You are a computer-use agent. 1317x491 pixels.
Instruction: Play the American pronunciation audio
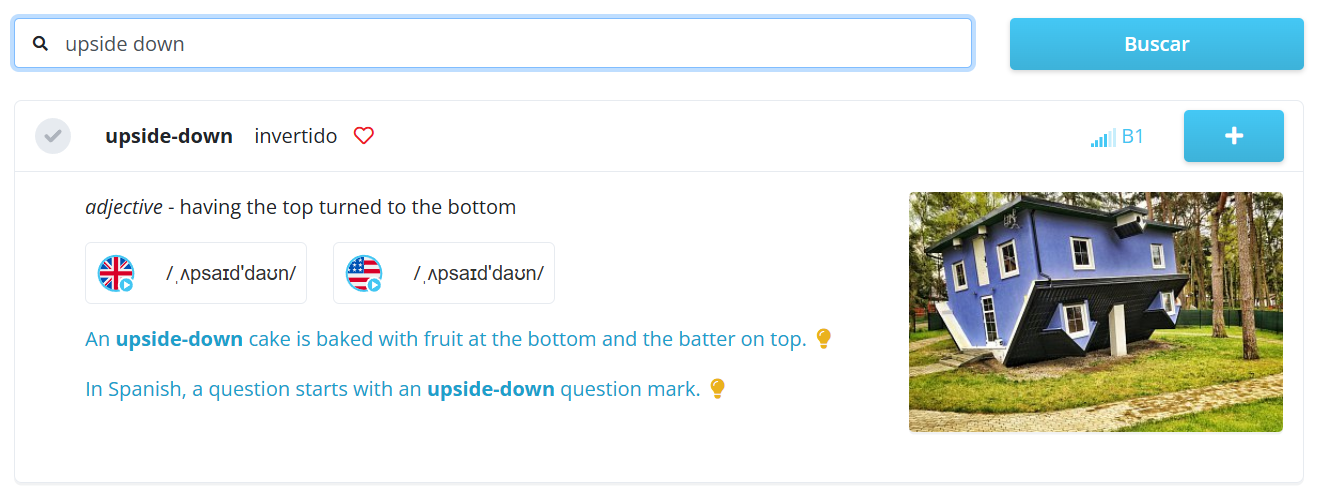(364, 273)
